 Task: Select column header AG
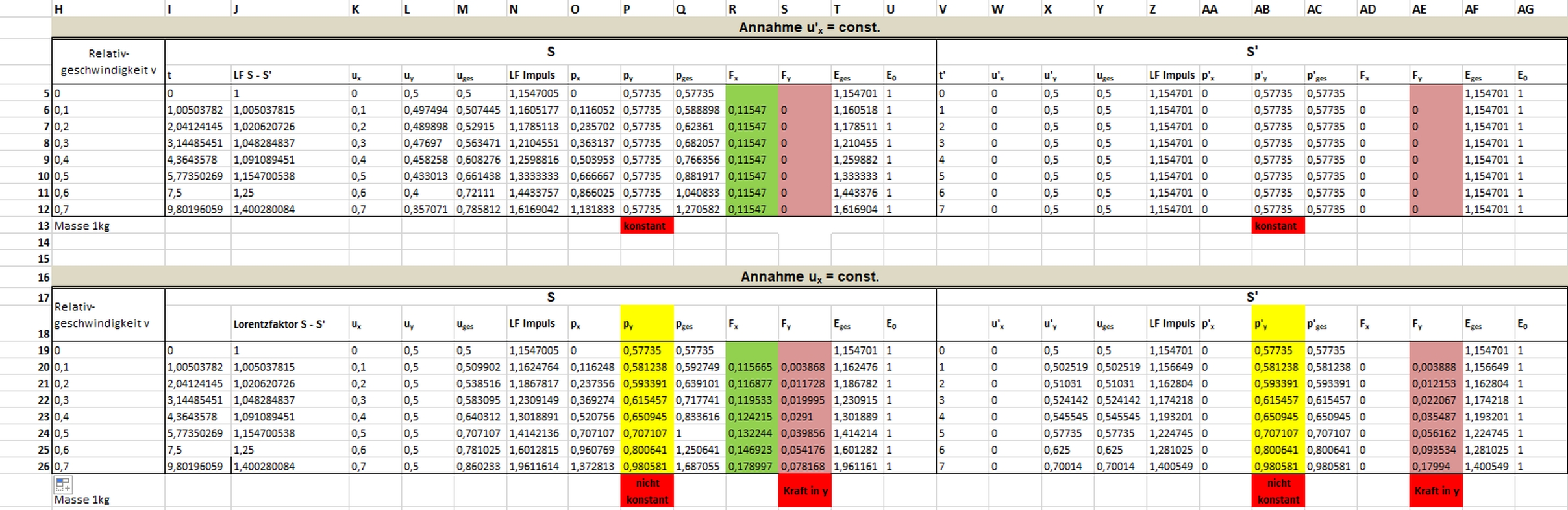[x=1541, y=9]
